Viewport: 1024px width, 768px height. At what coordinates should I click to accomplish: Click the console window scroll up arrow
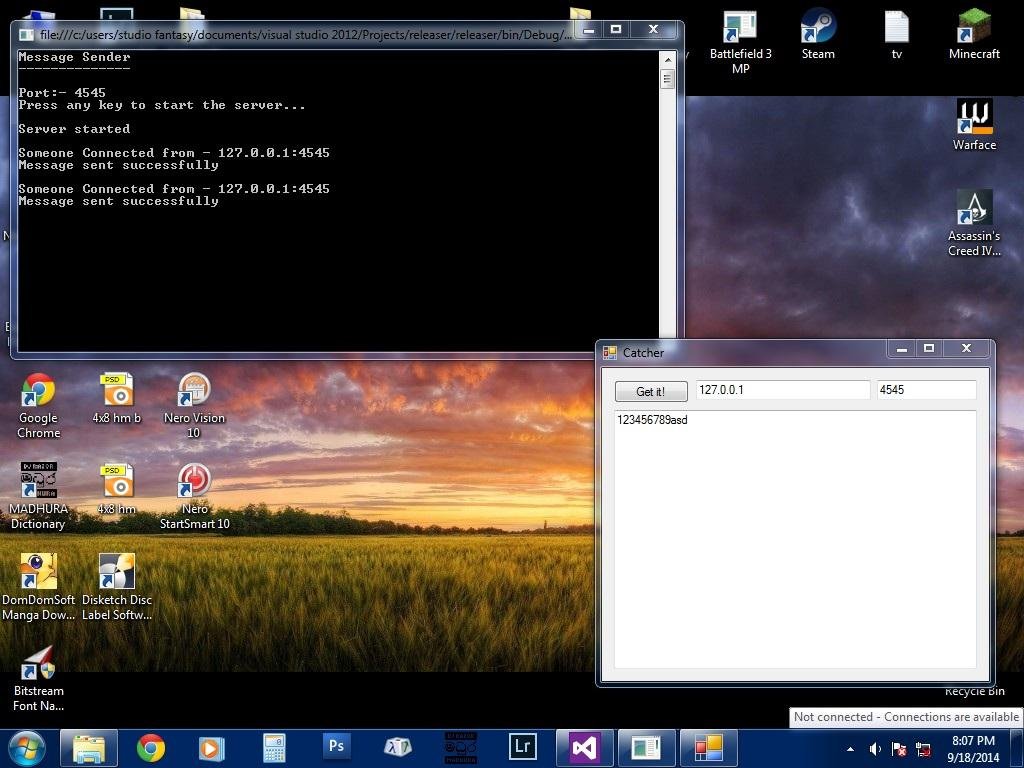[667, 59]
